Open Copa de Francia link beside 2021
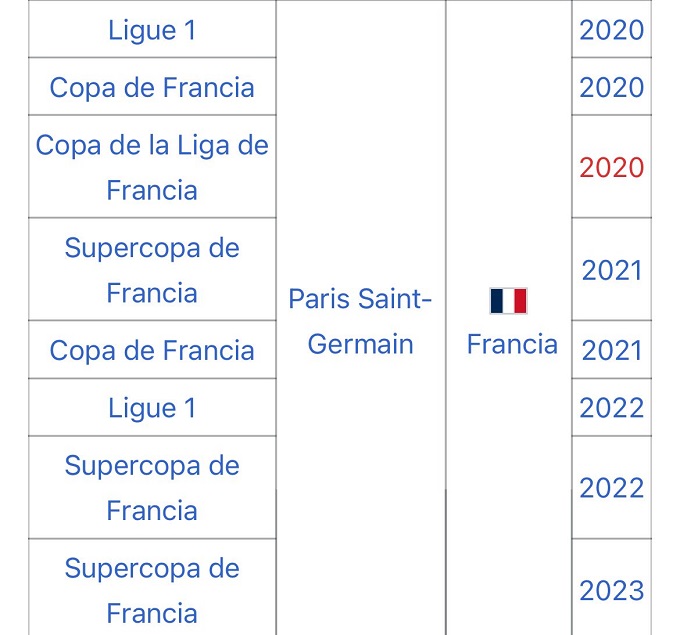This screenshot has width=680, height=635. click(x=152, y=350)
